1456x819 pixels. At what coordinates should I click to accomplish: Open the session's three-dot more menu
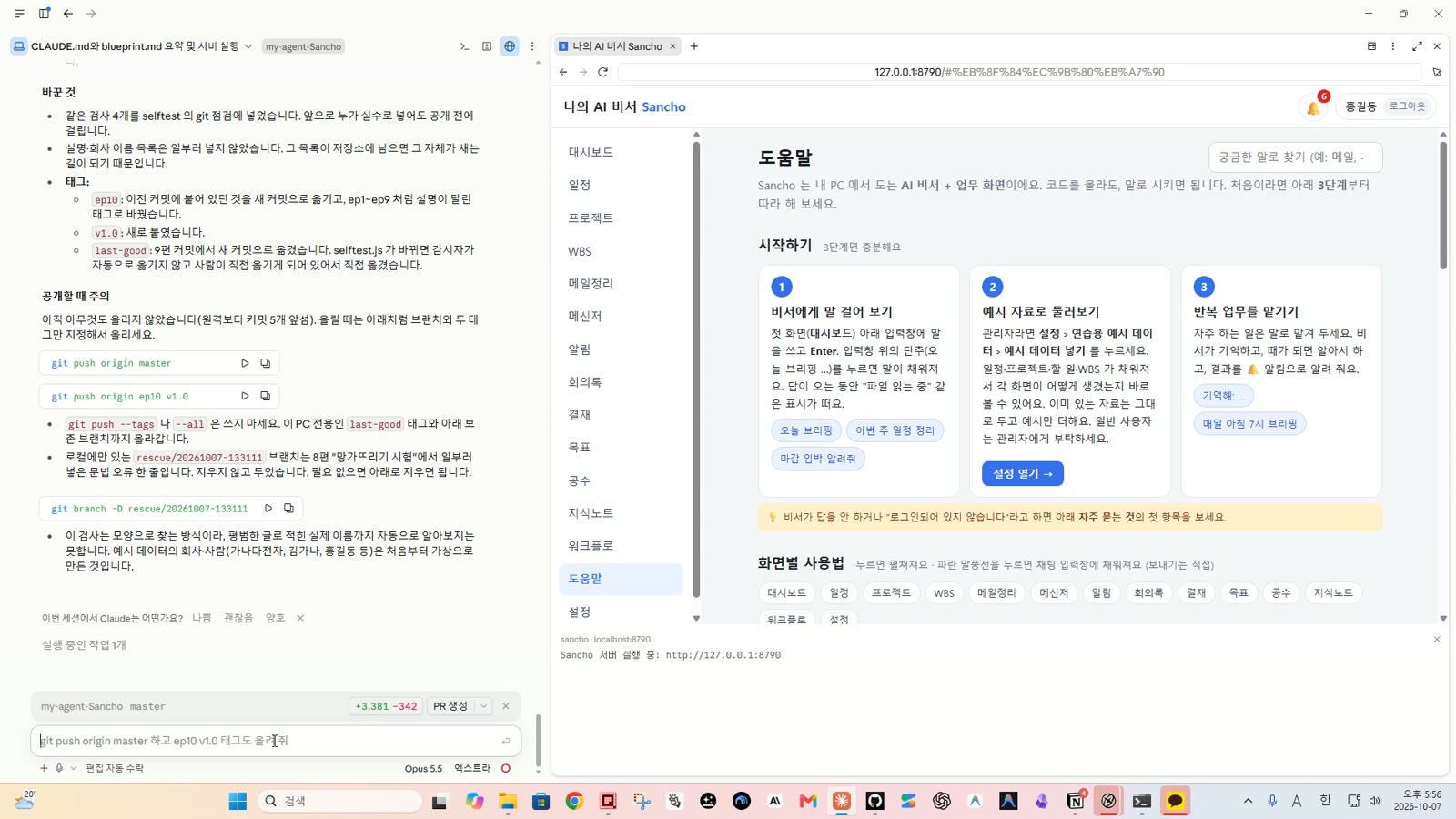pyautogui.click(x=532, y=46)
